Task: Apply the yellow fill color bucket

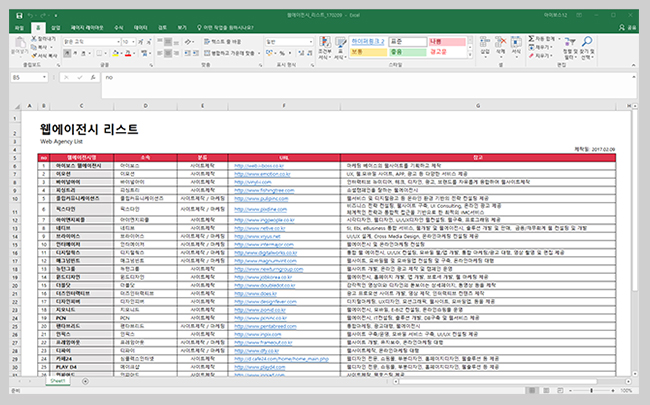Action: (x=115, y=53)
